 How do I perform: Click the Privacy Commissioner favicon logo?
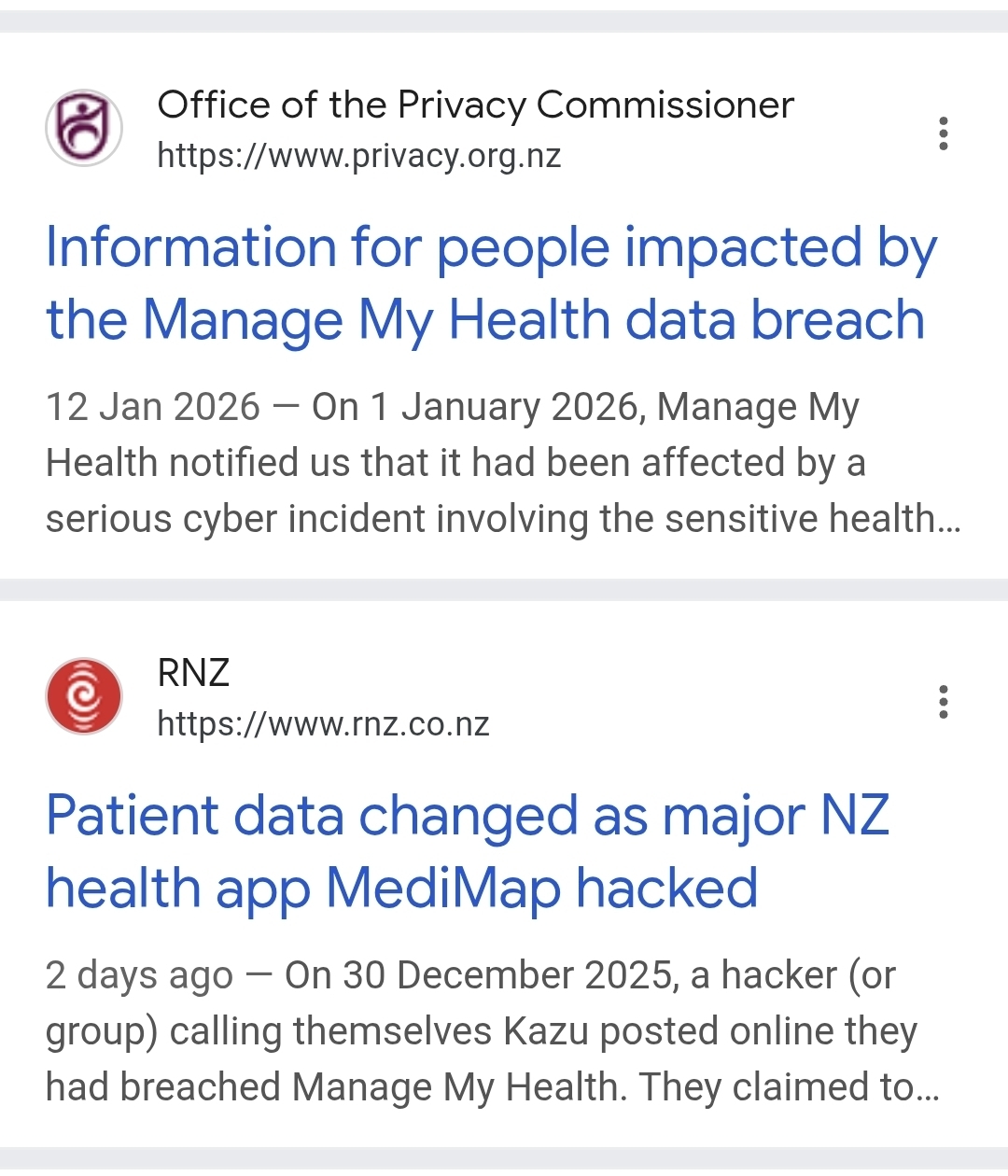[x=84, y=128]
